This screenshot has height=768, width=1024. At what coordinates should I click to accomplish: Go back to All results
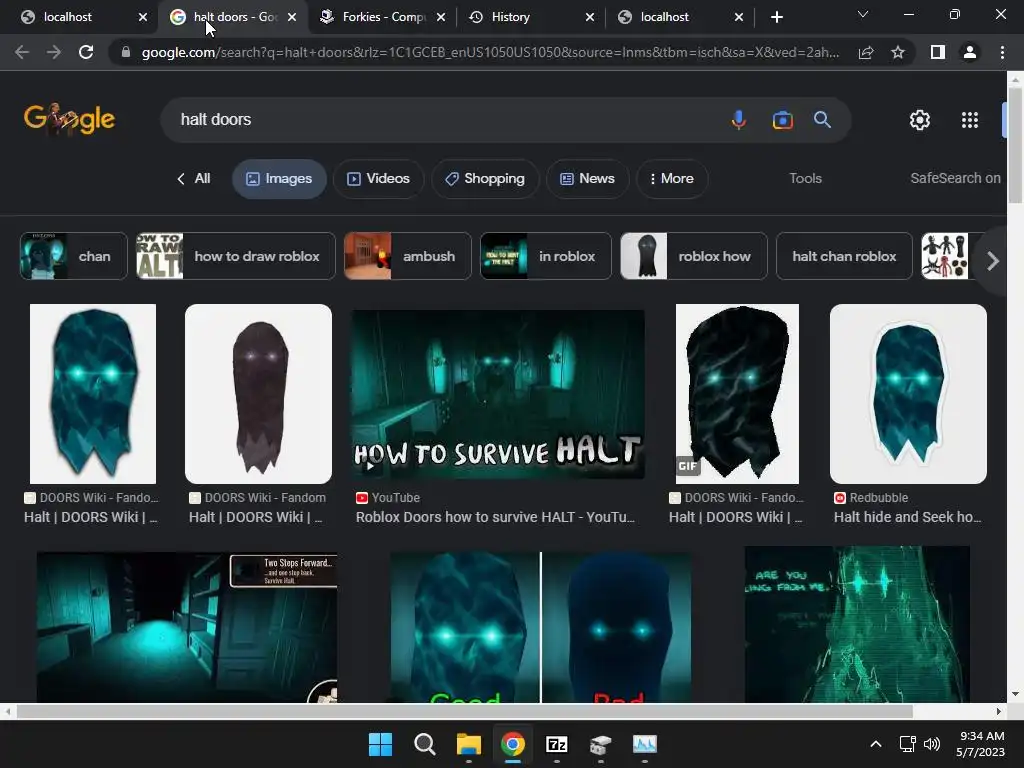coord(194,178)
